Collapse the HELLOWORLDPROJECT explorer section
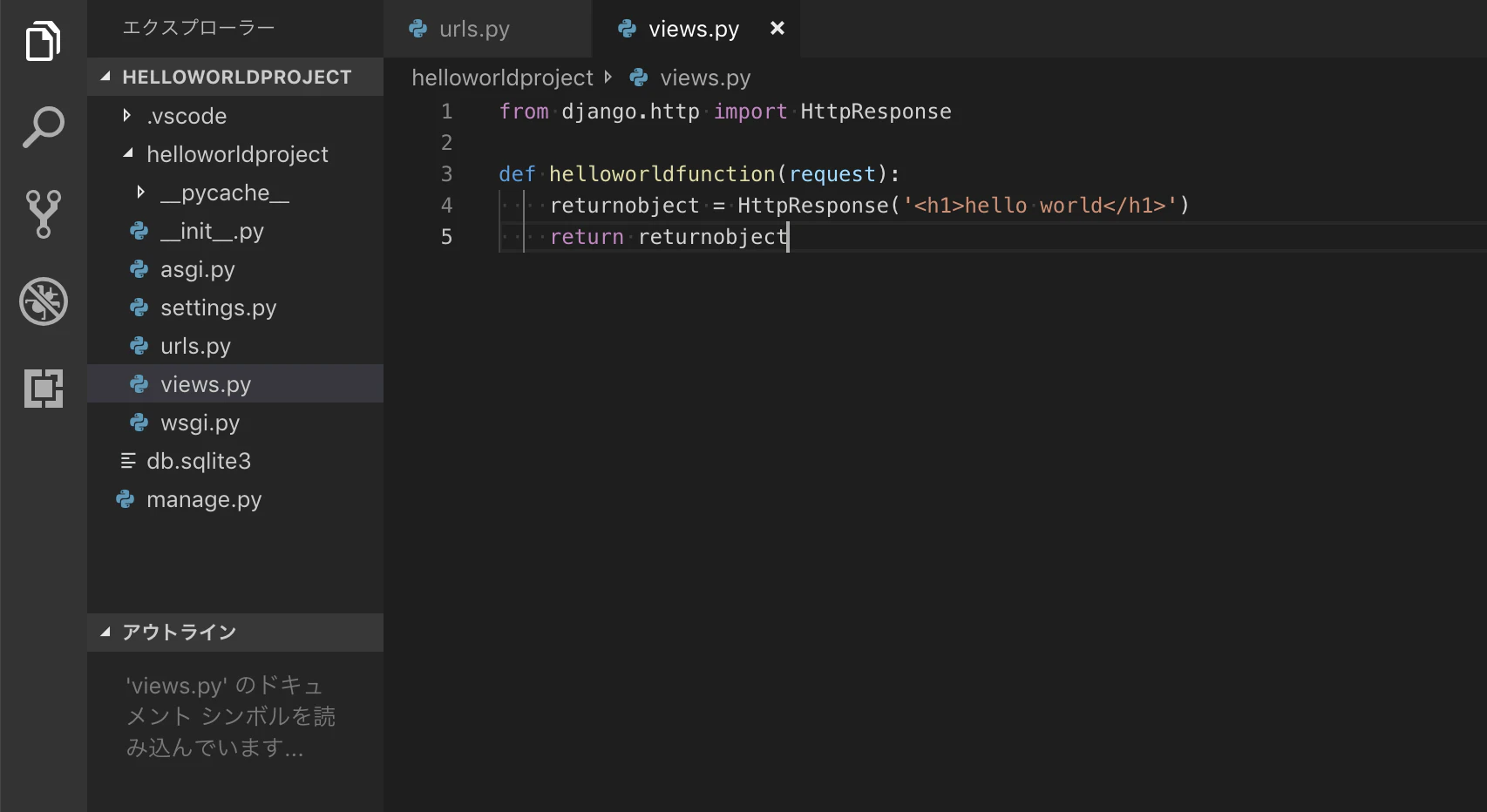The width and height of the screenshot is (1487, 812). click(105, 77)
